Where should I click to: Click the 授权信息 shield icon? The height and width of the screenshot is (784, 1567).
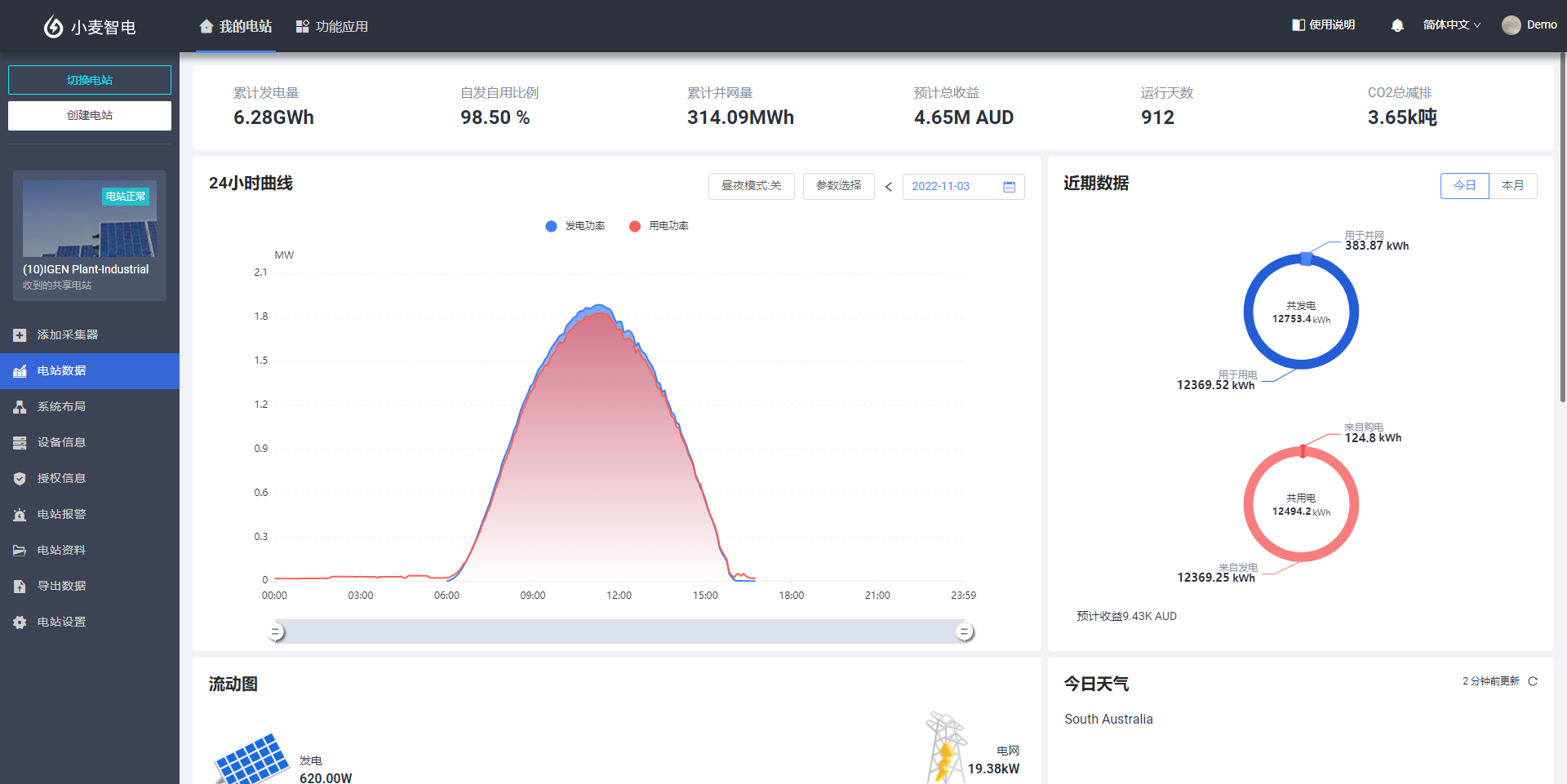coord(20,479)
